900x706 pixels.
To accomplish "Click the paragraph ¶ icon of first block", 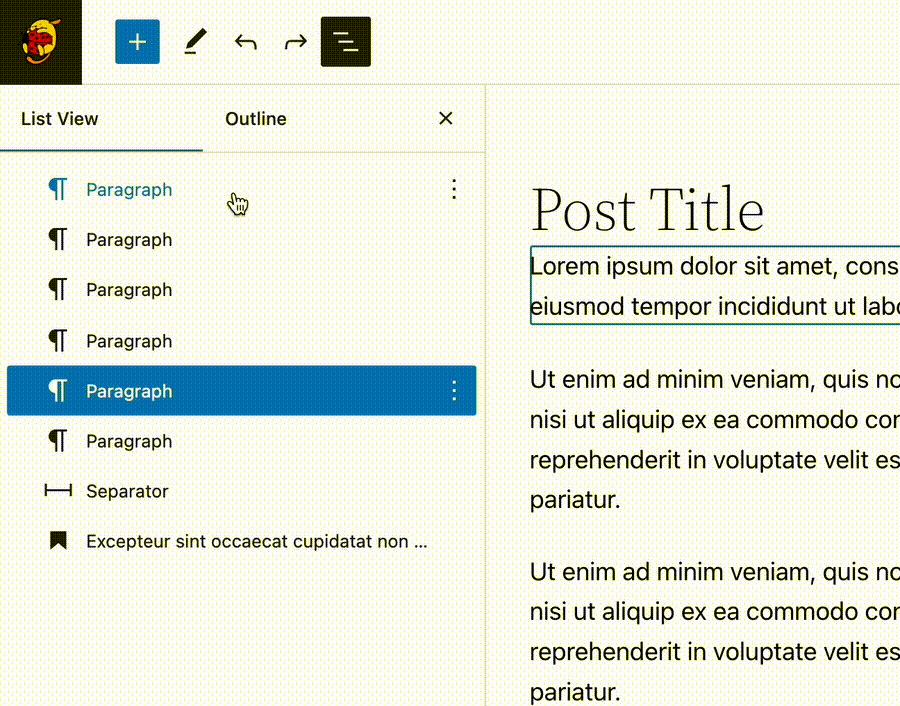I will coord(58,188).
